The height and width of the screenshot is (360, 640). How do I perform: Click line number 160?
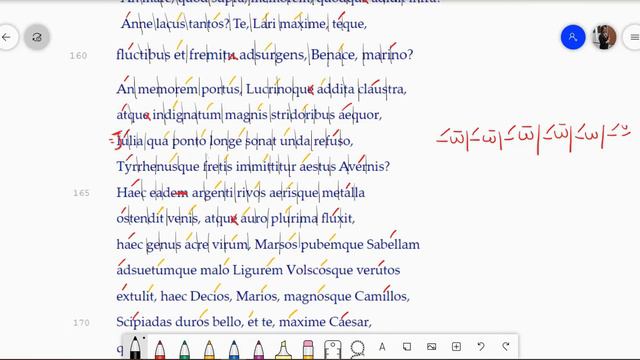pyautogui.click(x=78, y=56)
